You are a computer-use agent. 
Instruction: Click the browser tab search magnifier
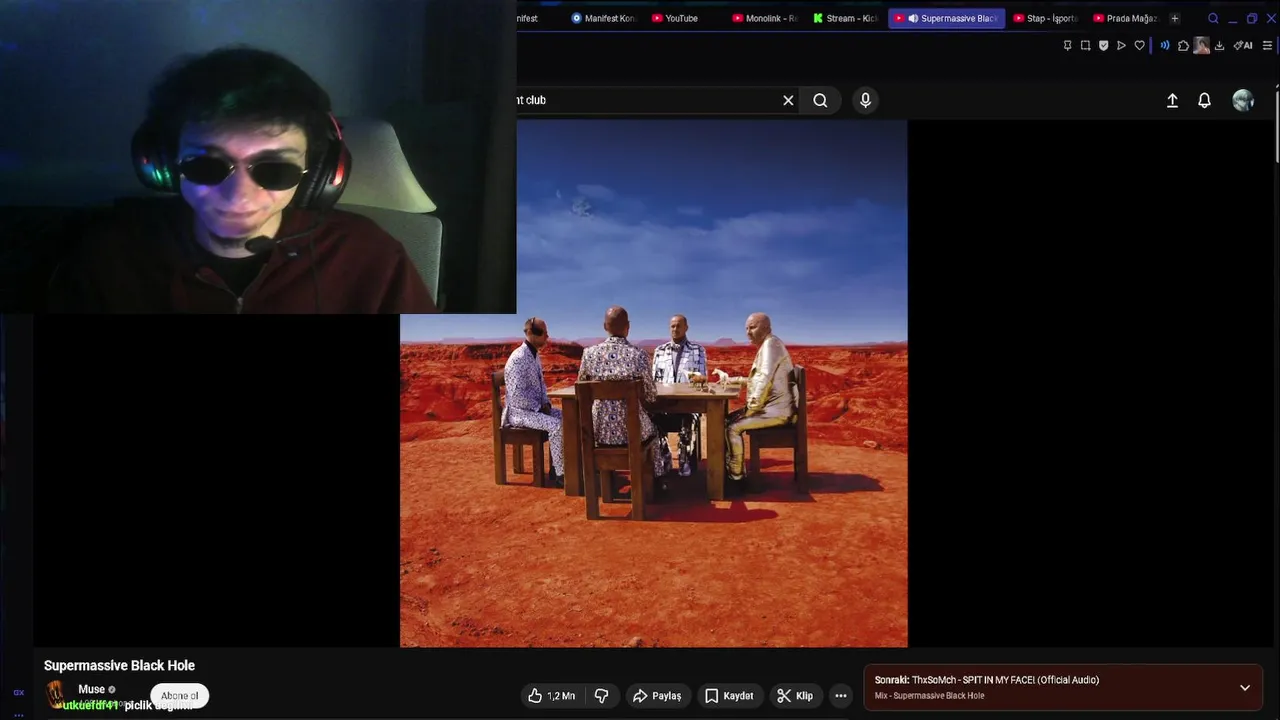coord(1213,18)
